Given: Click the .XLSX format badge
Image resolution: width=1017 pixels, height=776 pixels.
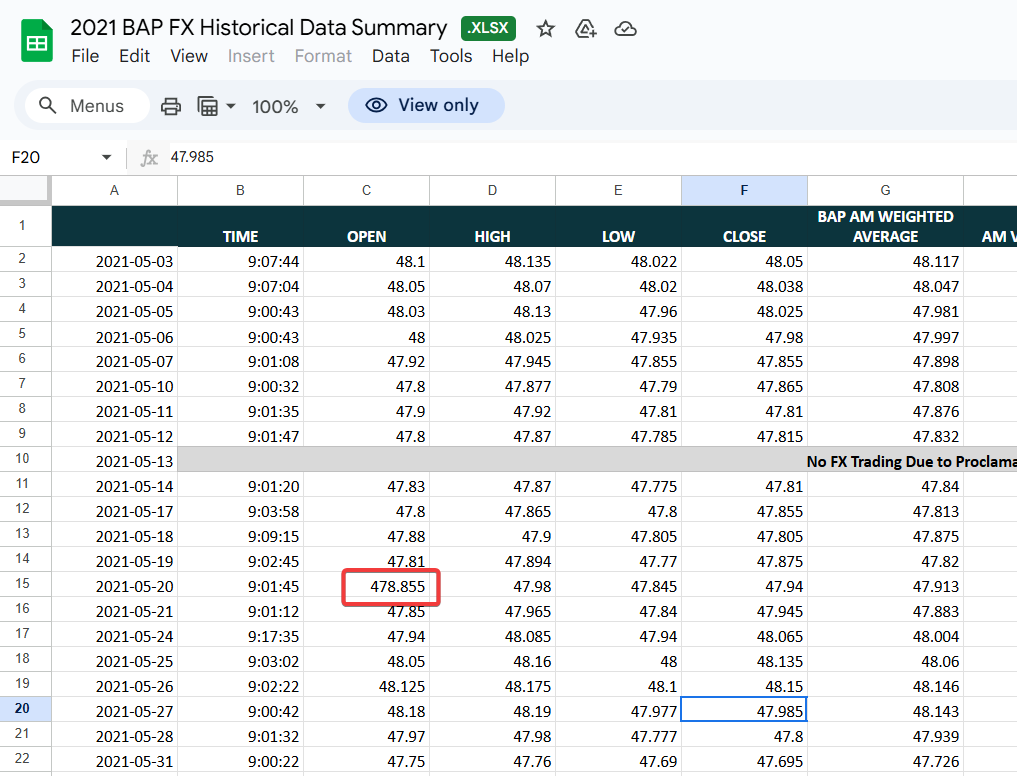Looking at the screenshot, I should point(488,28).
